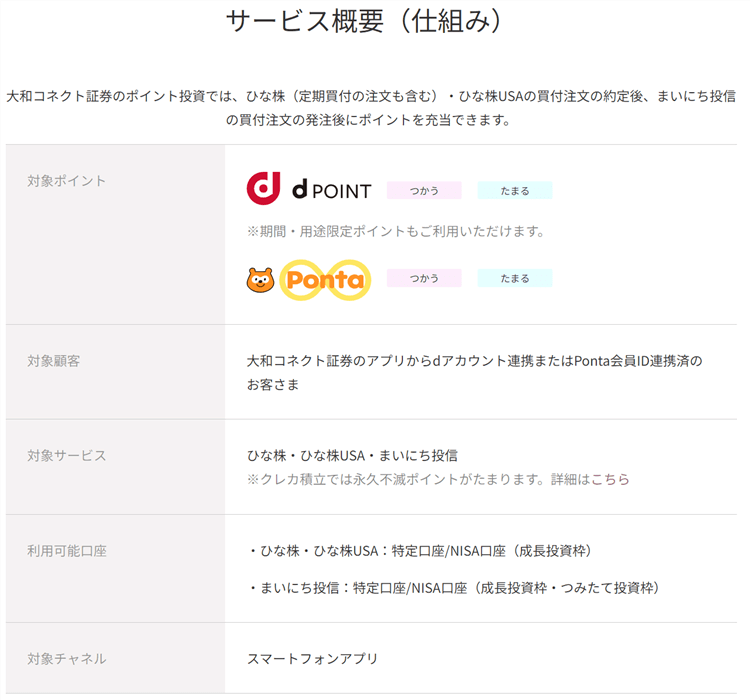Click the 対象チャネル row label
The image size is (750, 700).
[67, 659]
